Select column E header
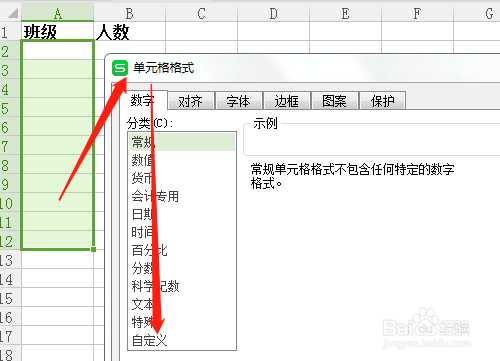Viewport: 500px width, 361px height. click(346, 13)
